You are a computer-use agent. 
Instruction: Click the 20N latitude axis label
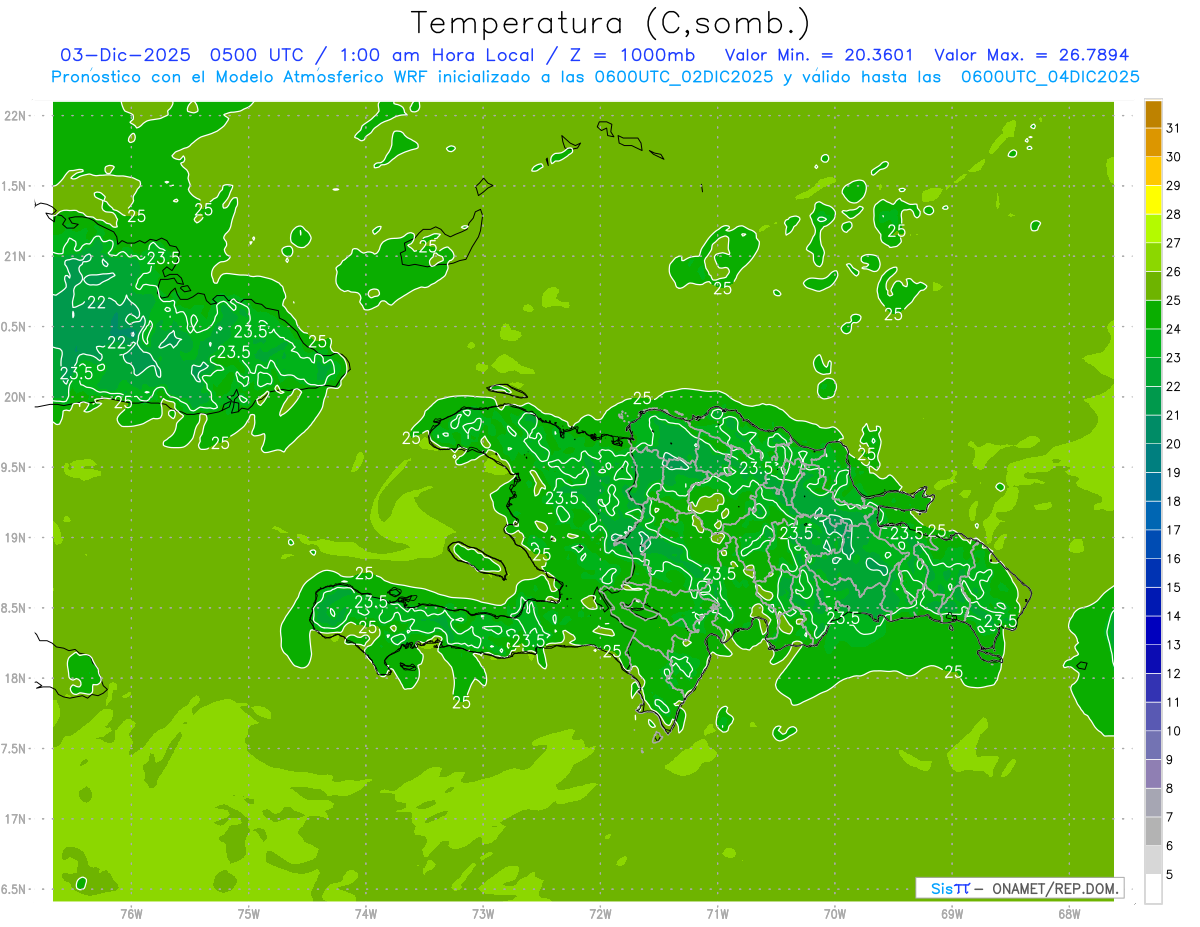point(17,397)
